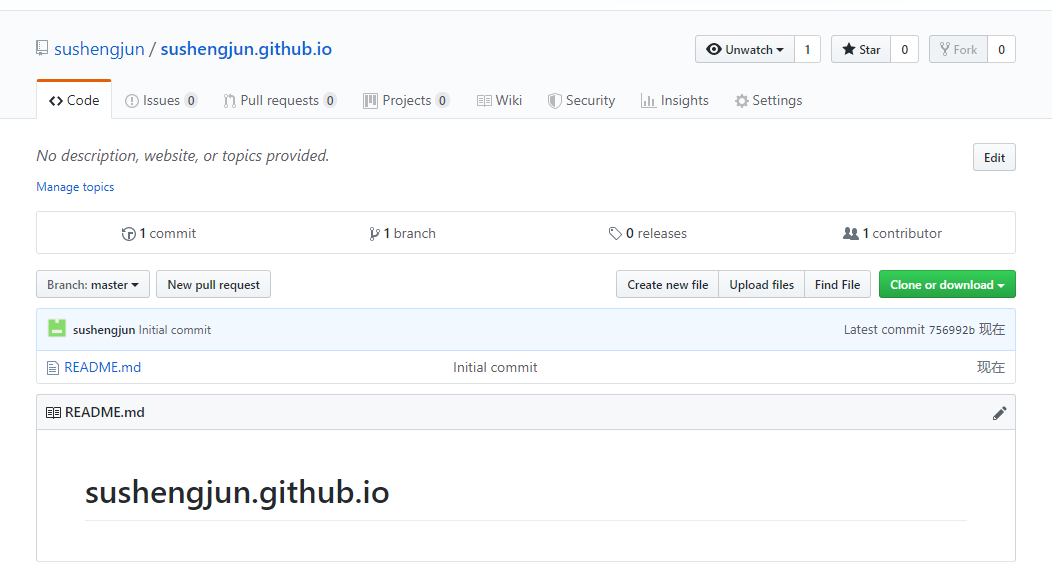This screenshot has height=587, width=1052.
Task: Click the 现在 timestamp in README.md row
Action: pyautogui.click(x=990, y=368)
